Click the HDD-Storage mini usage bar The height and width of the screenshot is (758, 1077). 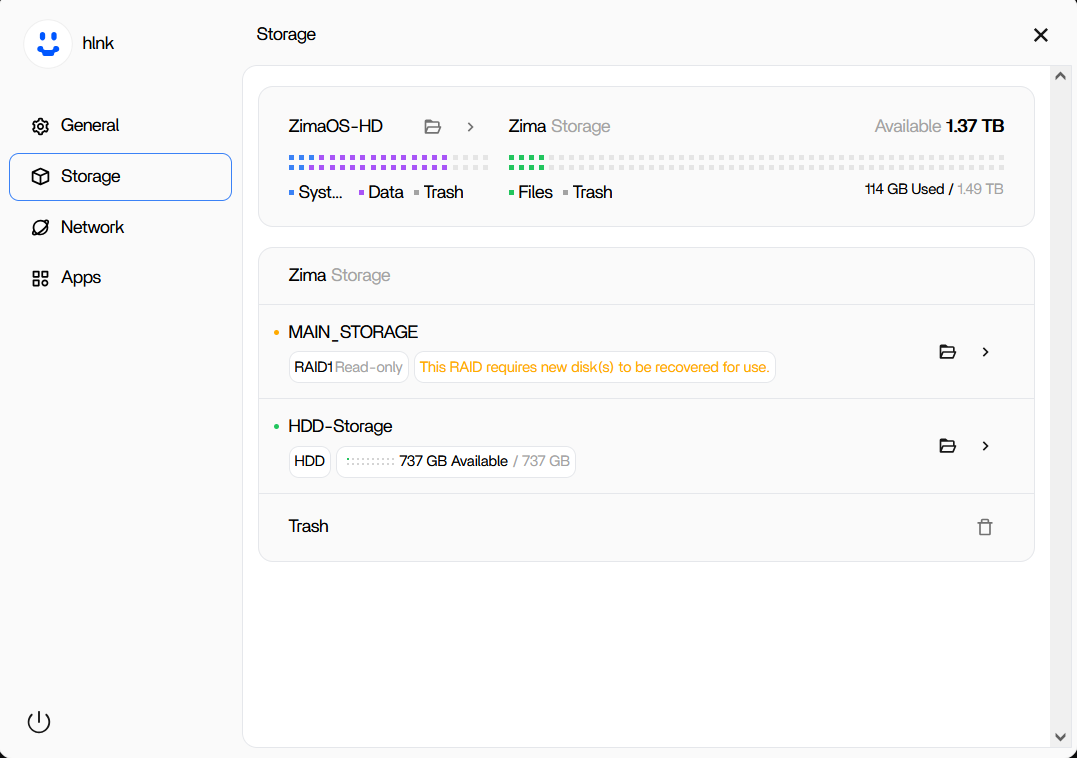tap(370, 461)
